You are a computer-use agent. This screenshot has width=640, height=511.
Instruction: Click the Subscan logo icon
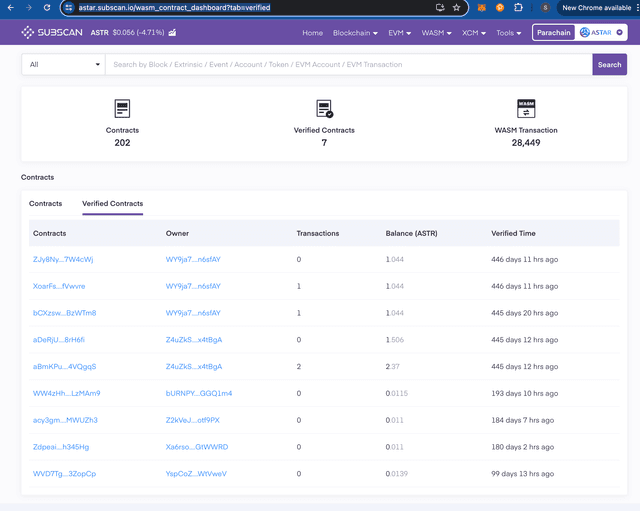tap(27, 32)
